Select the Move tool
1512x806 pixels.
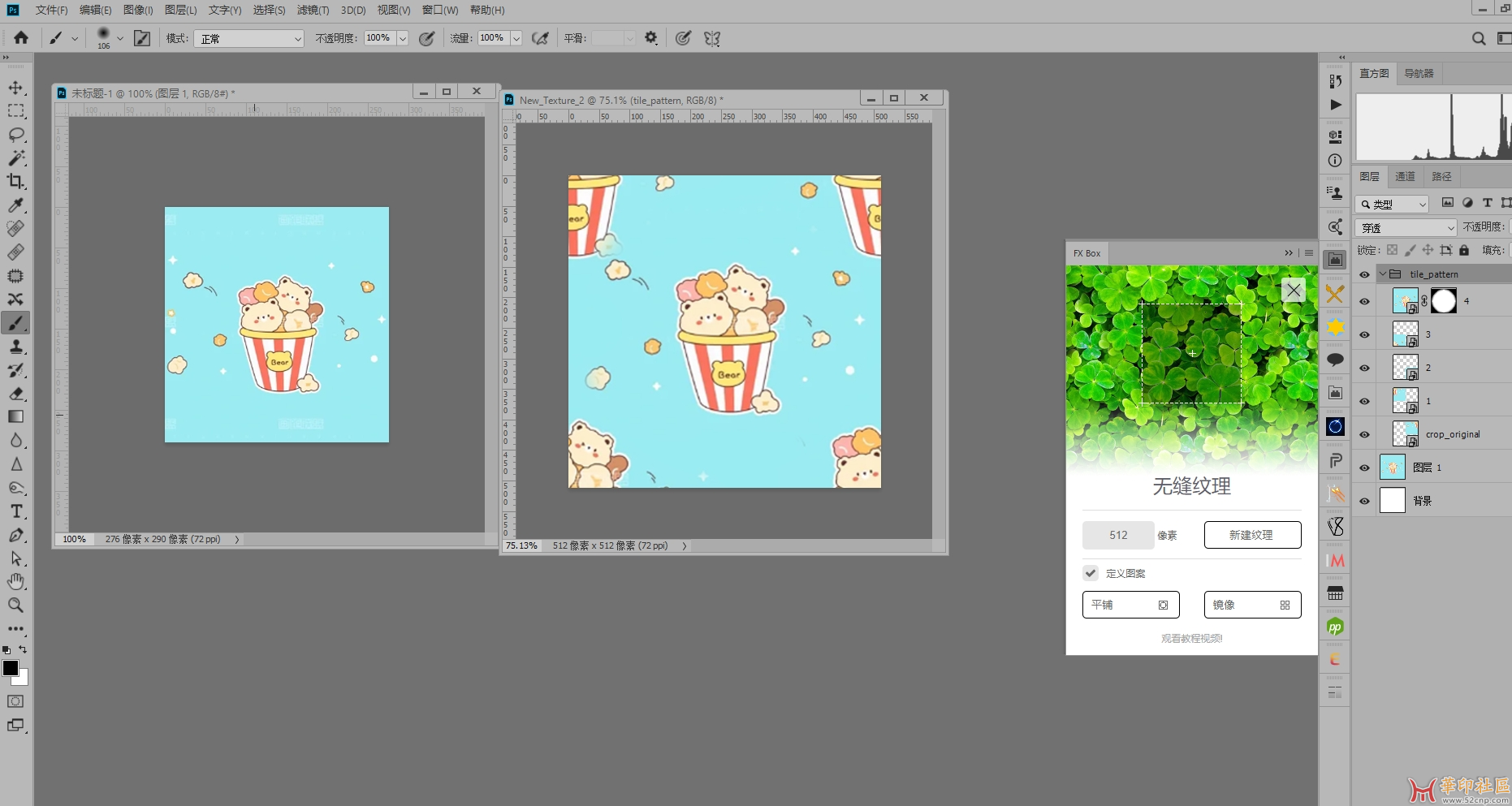(15, 88)
